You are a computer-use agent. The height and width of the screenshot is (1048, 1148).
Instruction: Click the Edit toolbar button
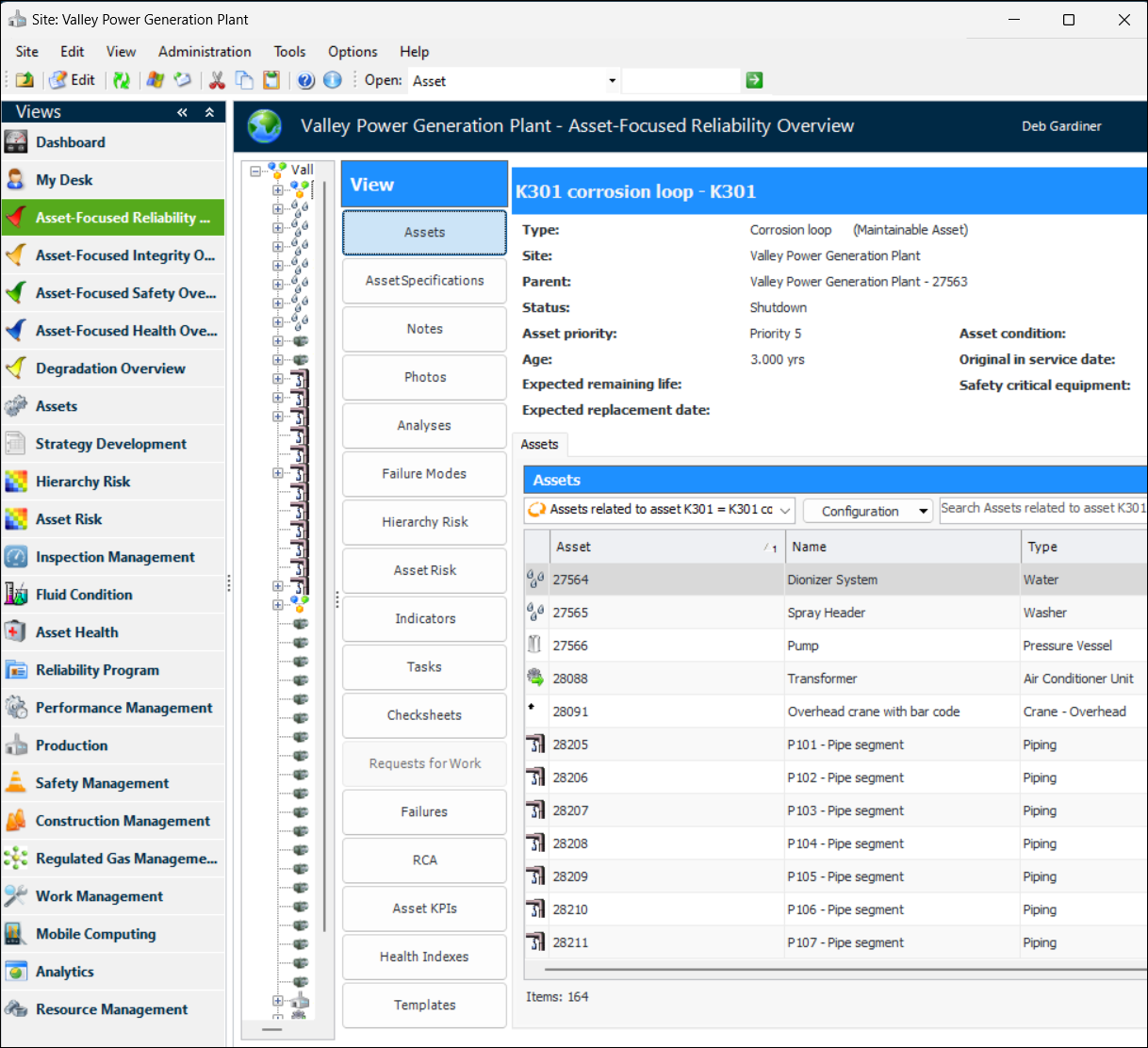[x=73, y=80]
